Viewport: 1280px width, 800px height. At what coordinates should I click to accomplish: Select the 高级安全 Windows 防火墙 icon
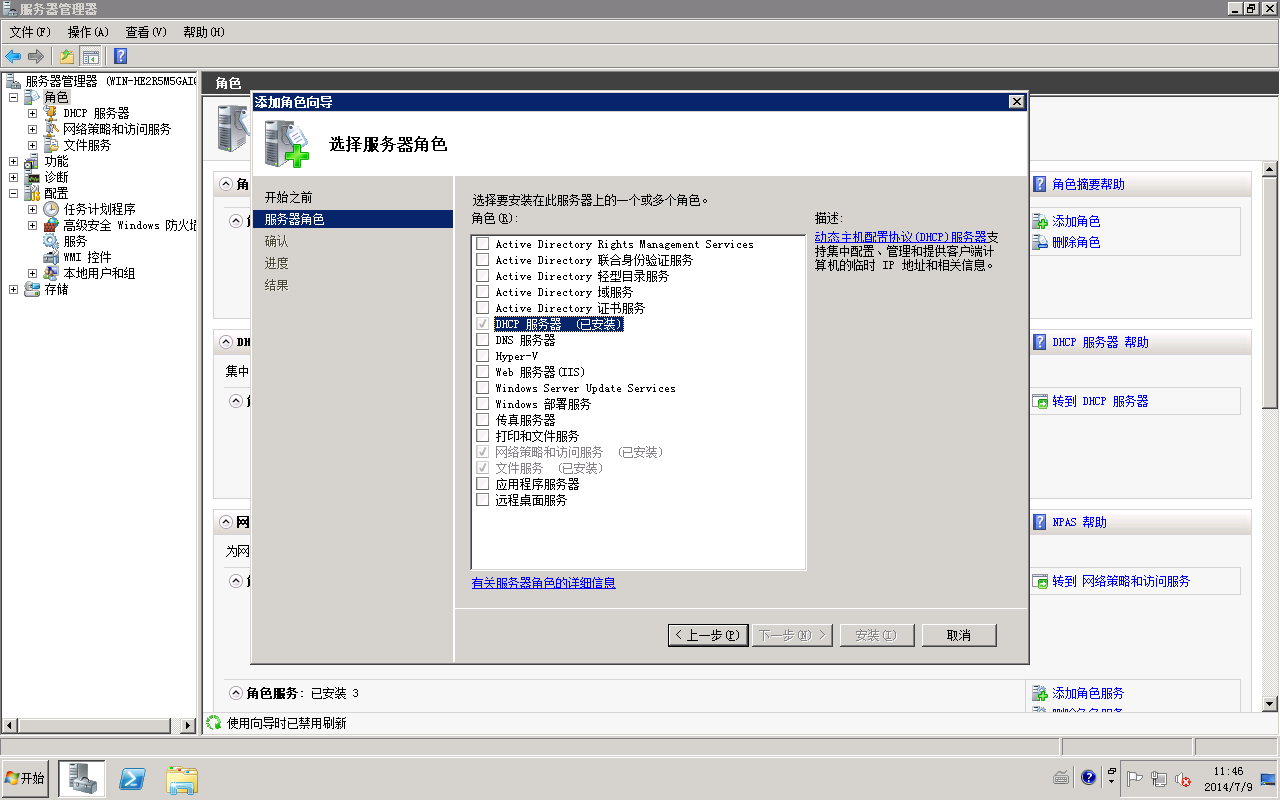52,225
